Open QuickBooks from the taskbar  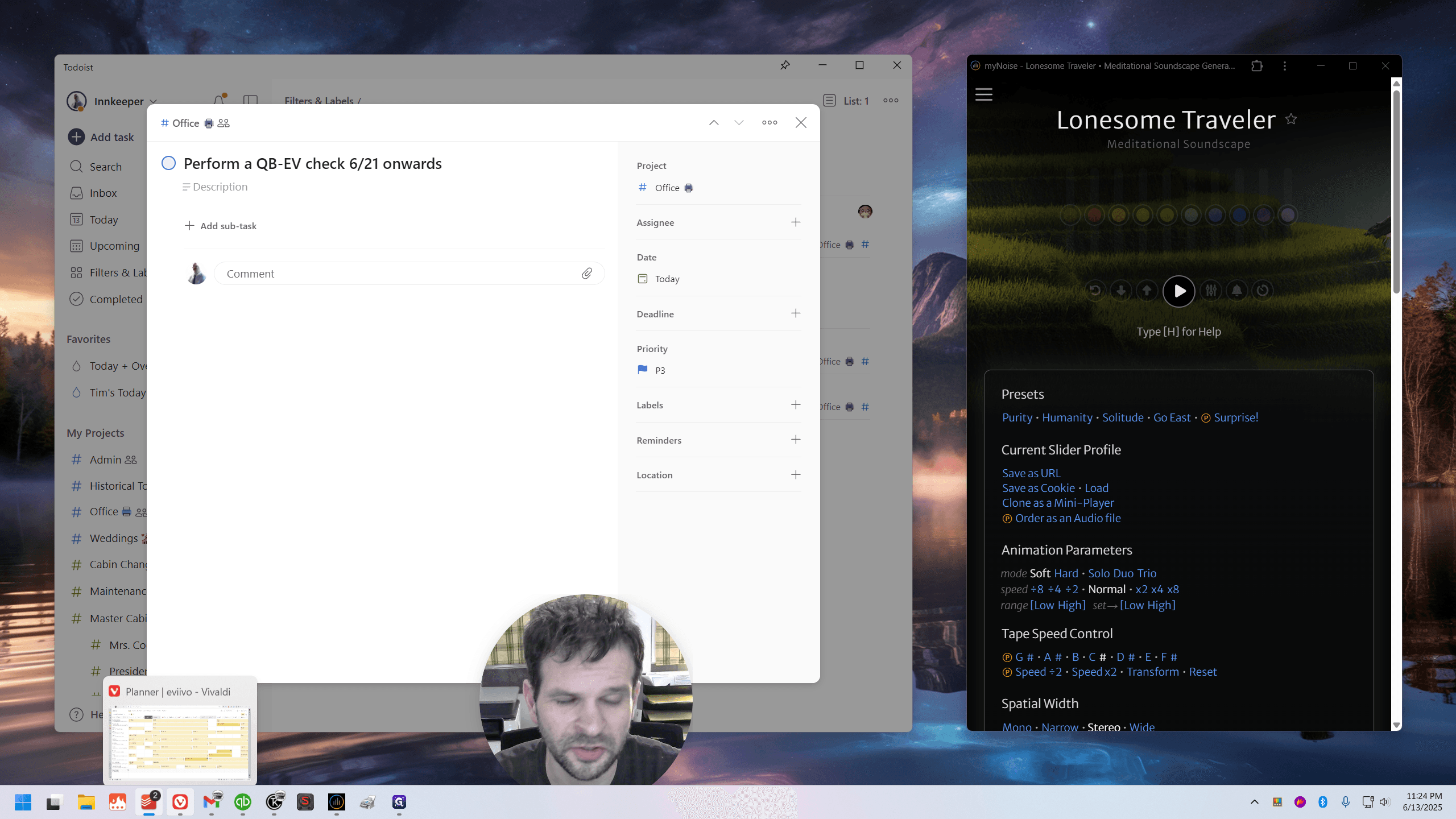coord(243,802)
